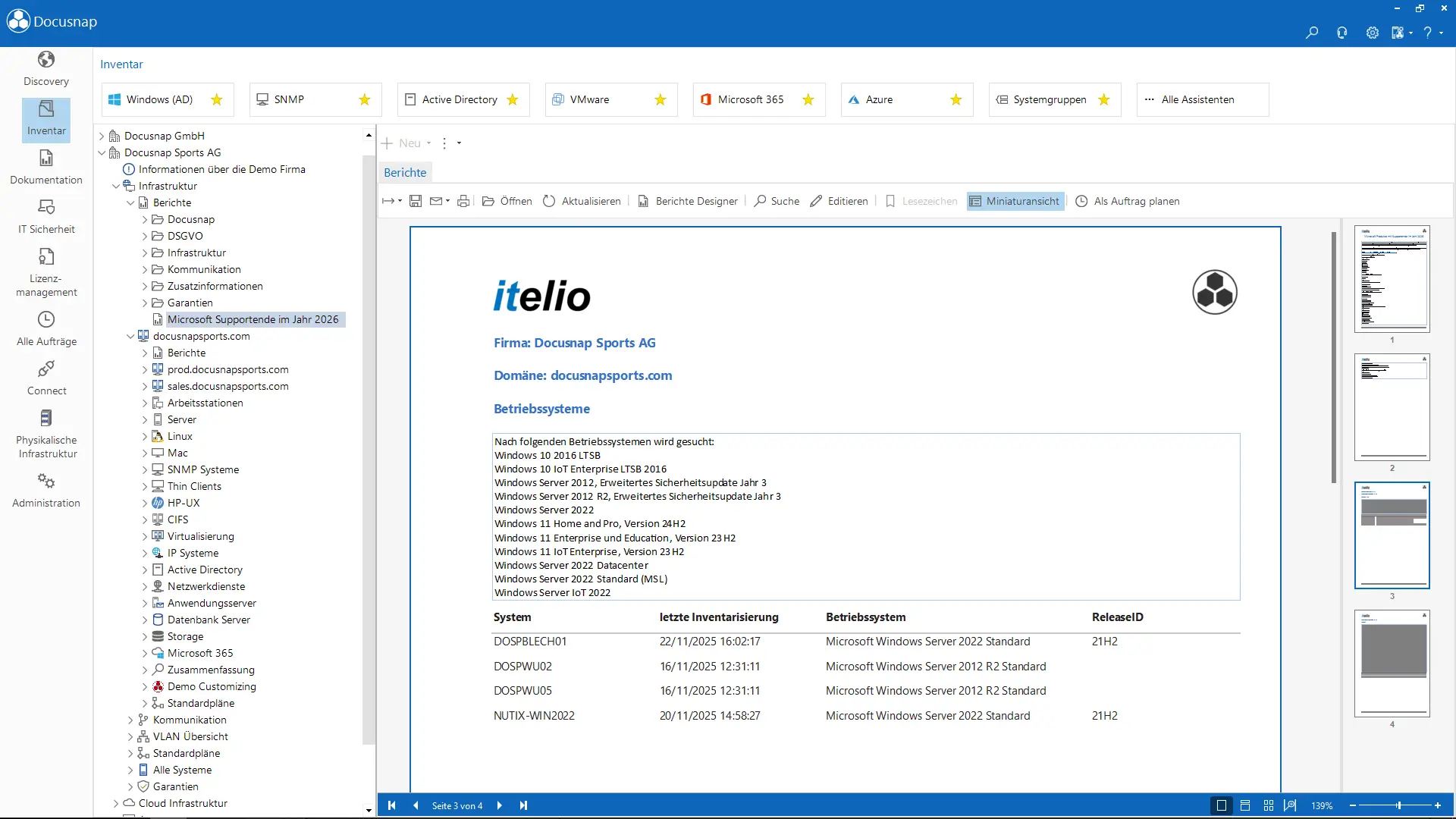Screen dimensions: 1456x819
Task: Select the Dokumentation module
Action: pyautogui.click(x=45, y=167)
